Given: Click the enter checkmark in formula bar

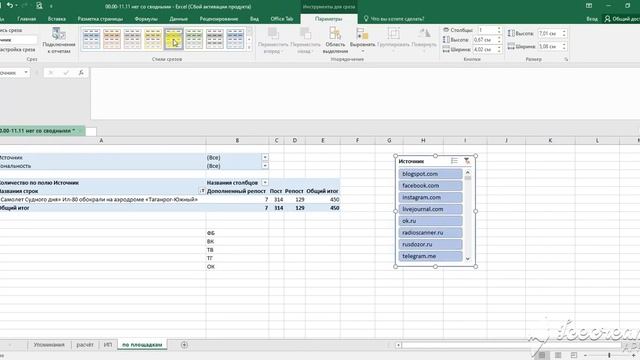Looking at the screenshot, I should click(66, 73).
